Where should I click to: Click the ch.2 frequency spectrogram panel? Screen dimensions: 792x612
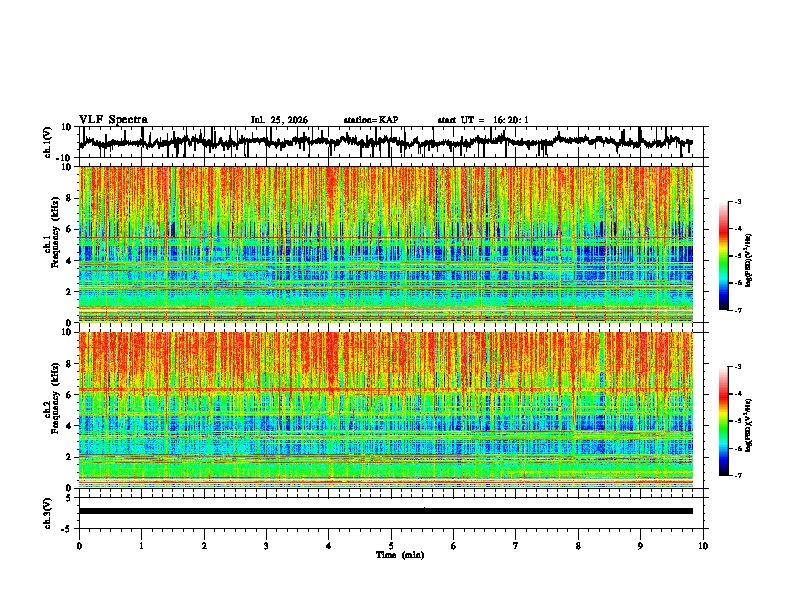click(x=385, y=410)
